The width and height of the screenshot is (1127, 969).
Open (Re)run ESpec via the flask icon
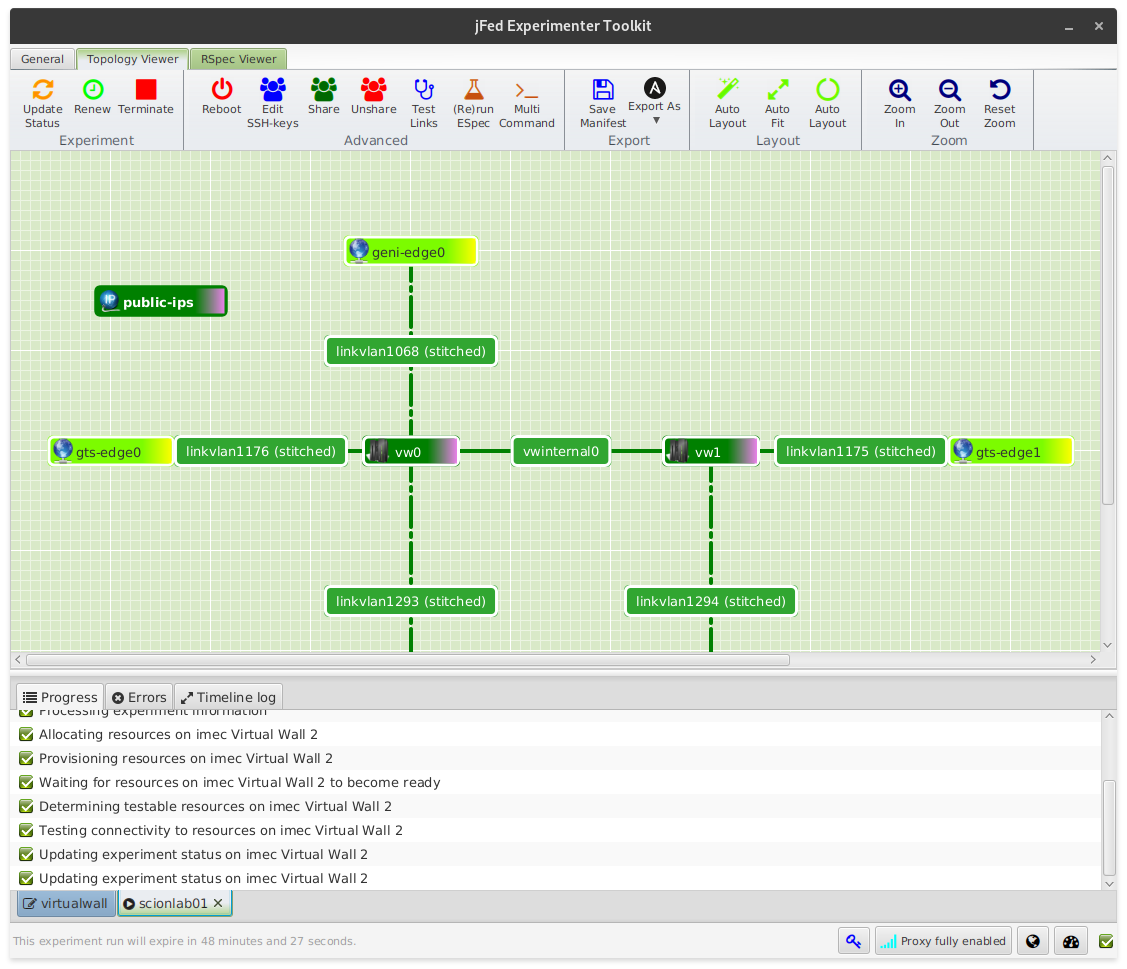473,90
